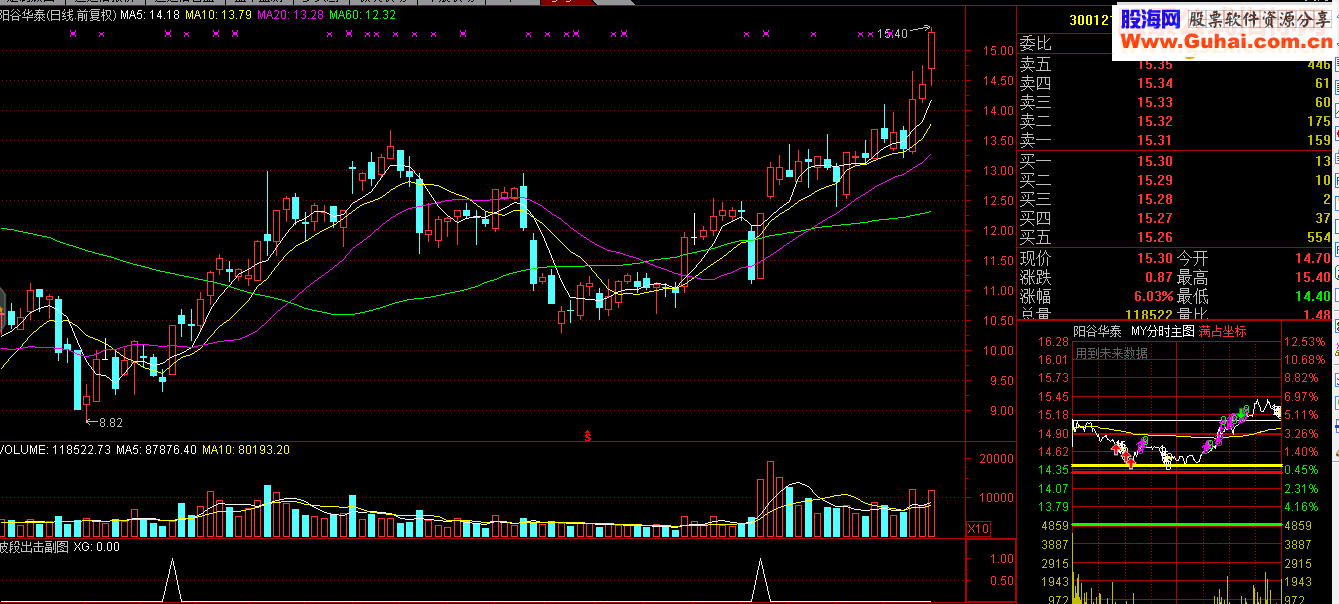The image size is (1339, 604).
Task: Click the 量比 volume ratio 1.48
Action: coord(1317,315)
